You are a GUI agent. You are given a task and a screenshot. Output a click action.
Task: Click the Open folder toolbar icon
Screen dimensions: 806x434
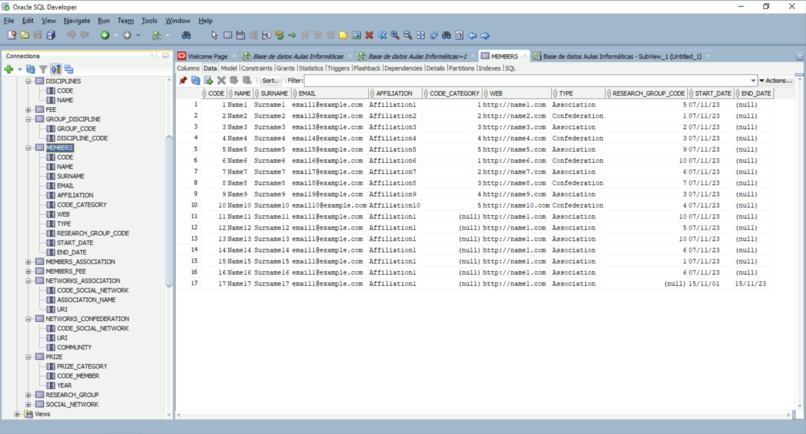[24, 35]
